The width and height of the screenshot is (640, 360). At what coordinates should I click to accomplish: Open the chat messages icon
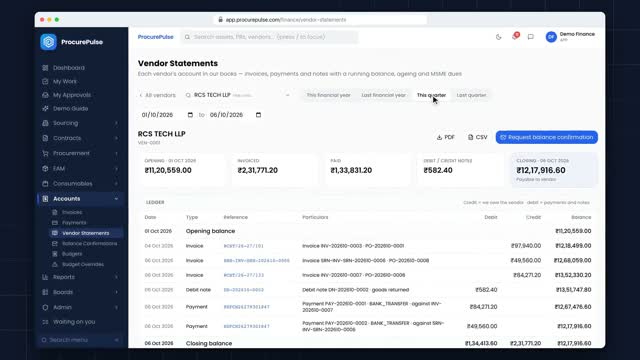click(x=531, y=37)
